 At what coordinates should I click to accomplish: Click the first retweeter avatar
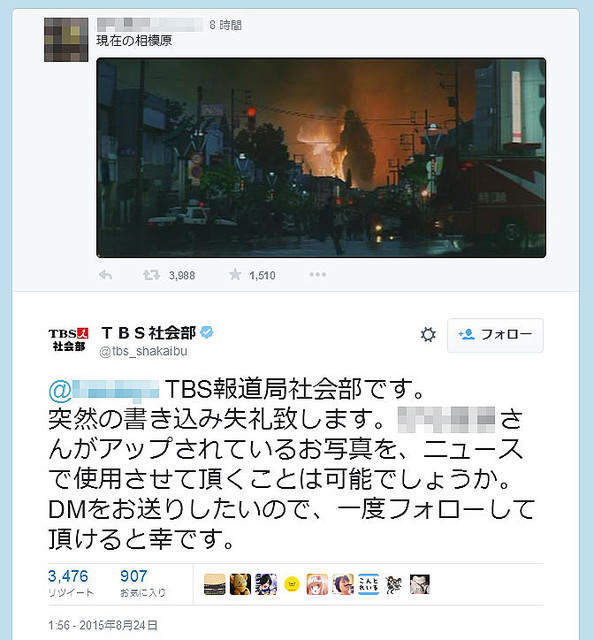click(x=215, y=584)
